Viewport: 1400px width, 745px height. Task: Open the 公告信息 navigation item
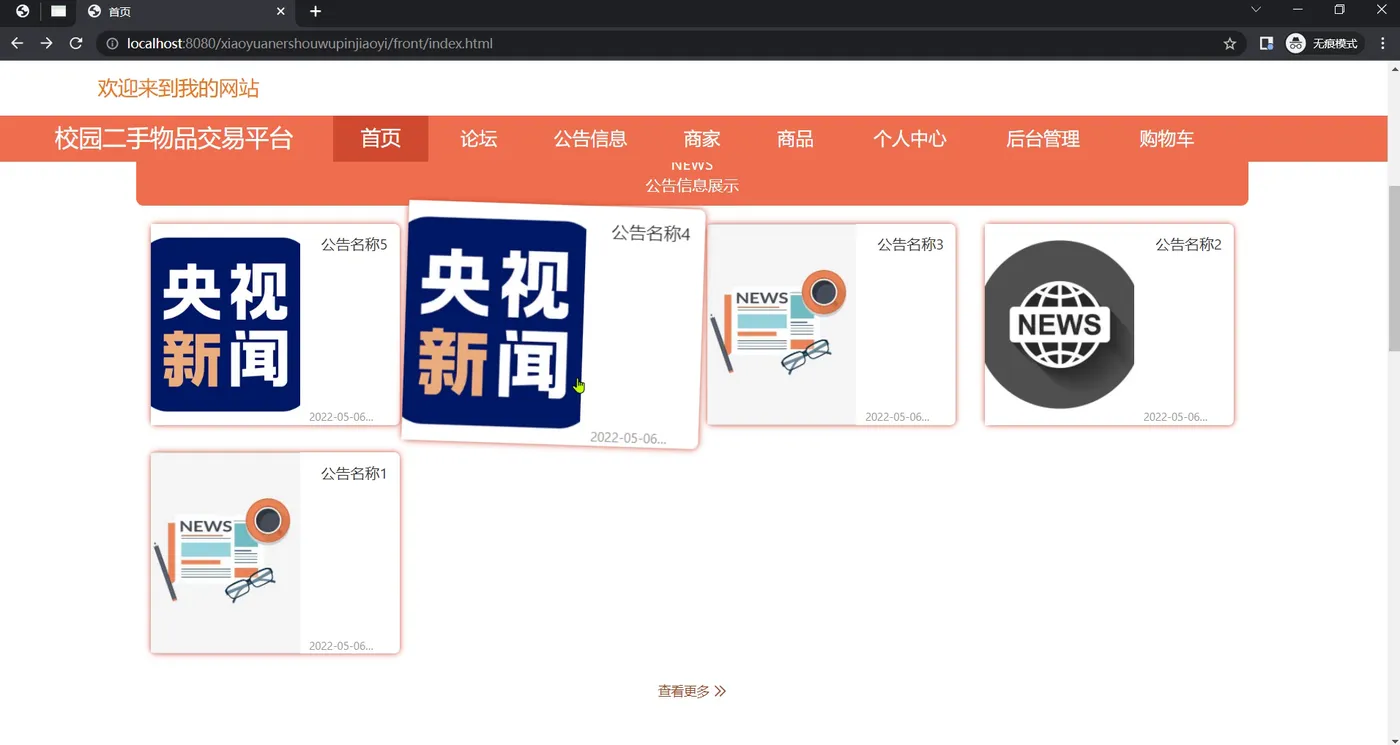pyautogui.click(x=590, y=139)
